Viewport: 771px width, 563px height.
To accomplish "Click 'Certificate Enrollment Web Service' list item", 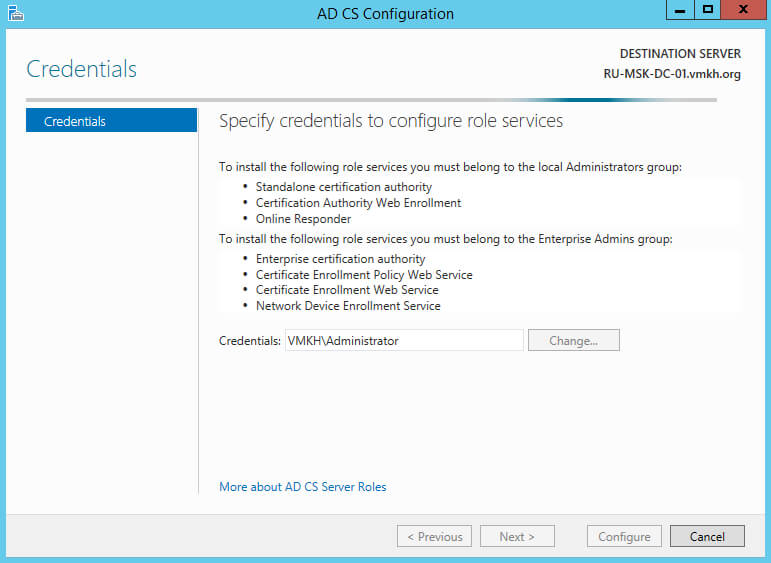I will [x=347, y=290].
